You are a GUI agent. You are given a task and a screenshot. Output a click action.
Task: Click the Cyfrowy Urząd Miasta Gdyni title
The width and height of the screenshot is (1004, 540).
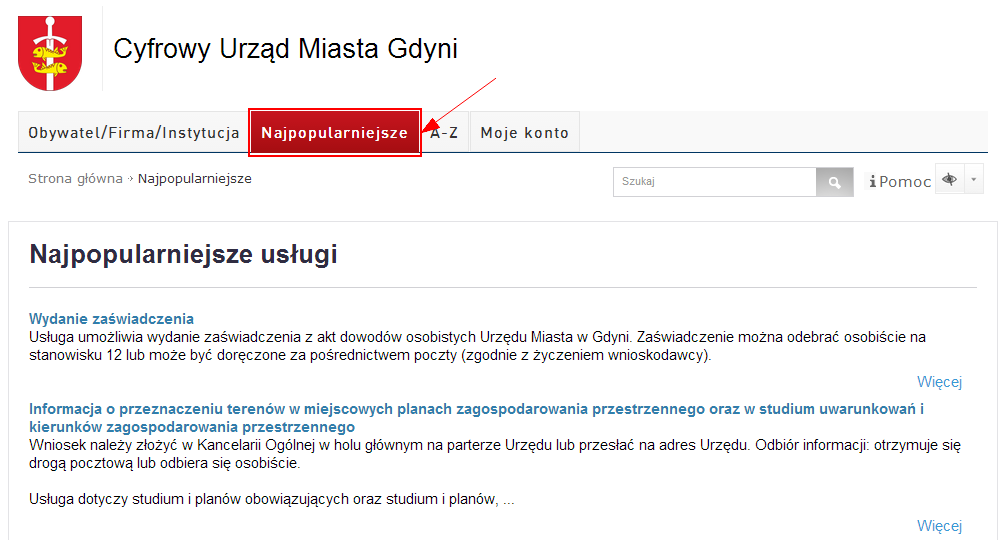coord(285,49)
